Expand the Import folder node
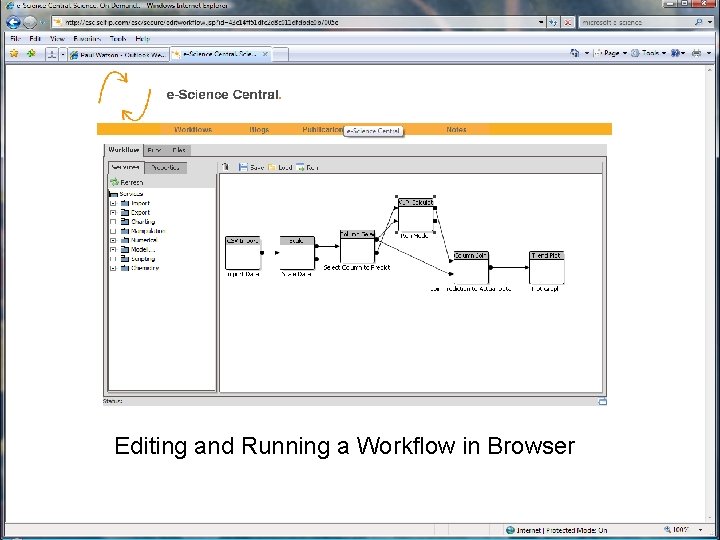 click(x=113, y=203)
